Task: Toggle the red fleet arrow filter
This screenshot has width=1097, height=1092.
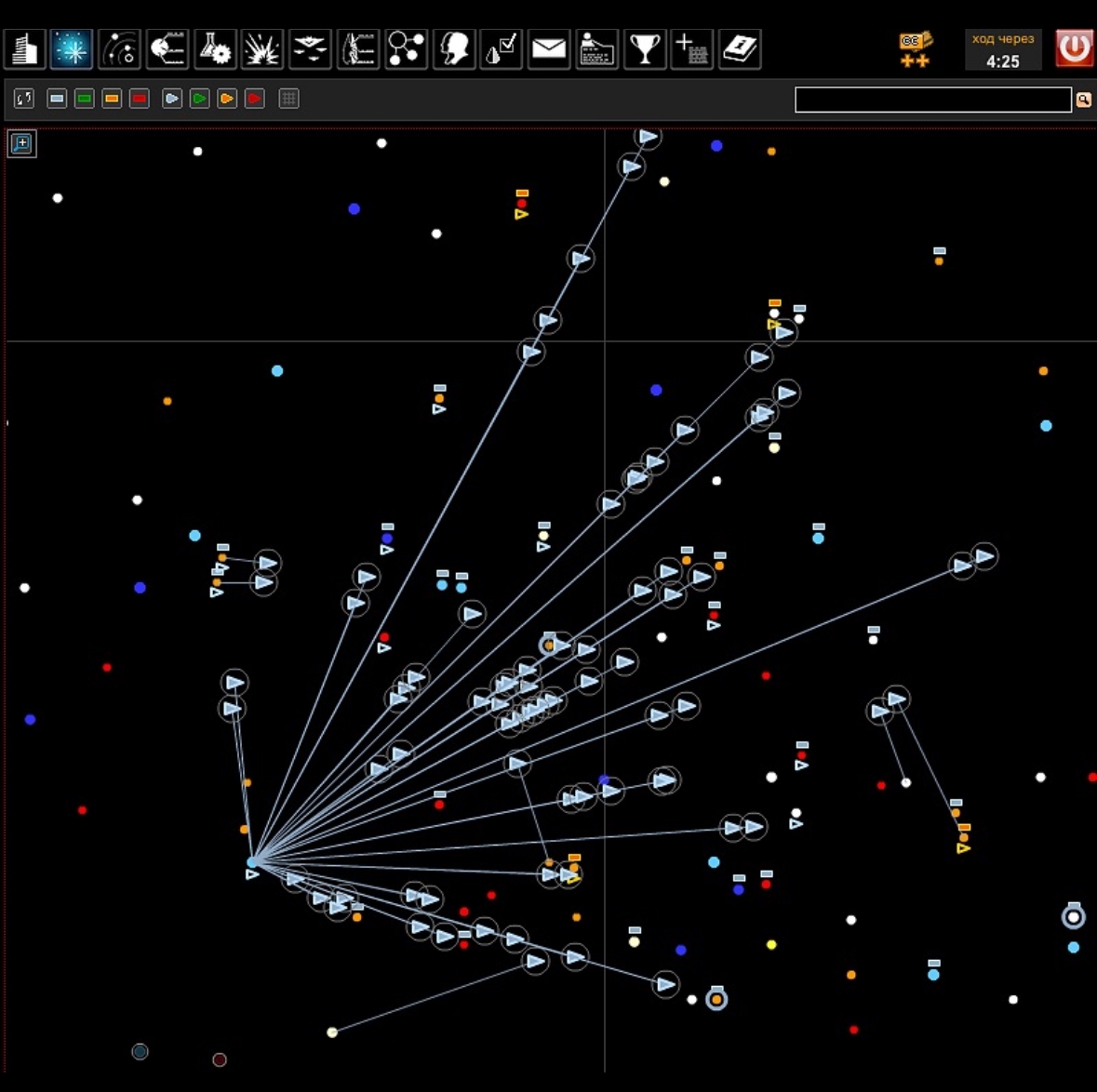Action: pyautogui.click(x=255, y=99)
